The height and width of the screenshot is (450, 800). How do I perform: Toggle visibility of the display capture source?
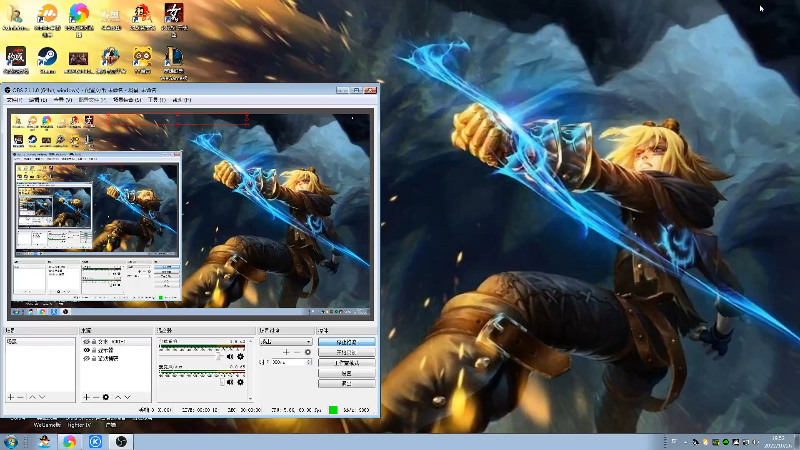pyautogui.click(x=86, y=350)
